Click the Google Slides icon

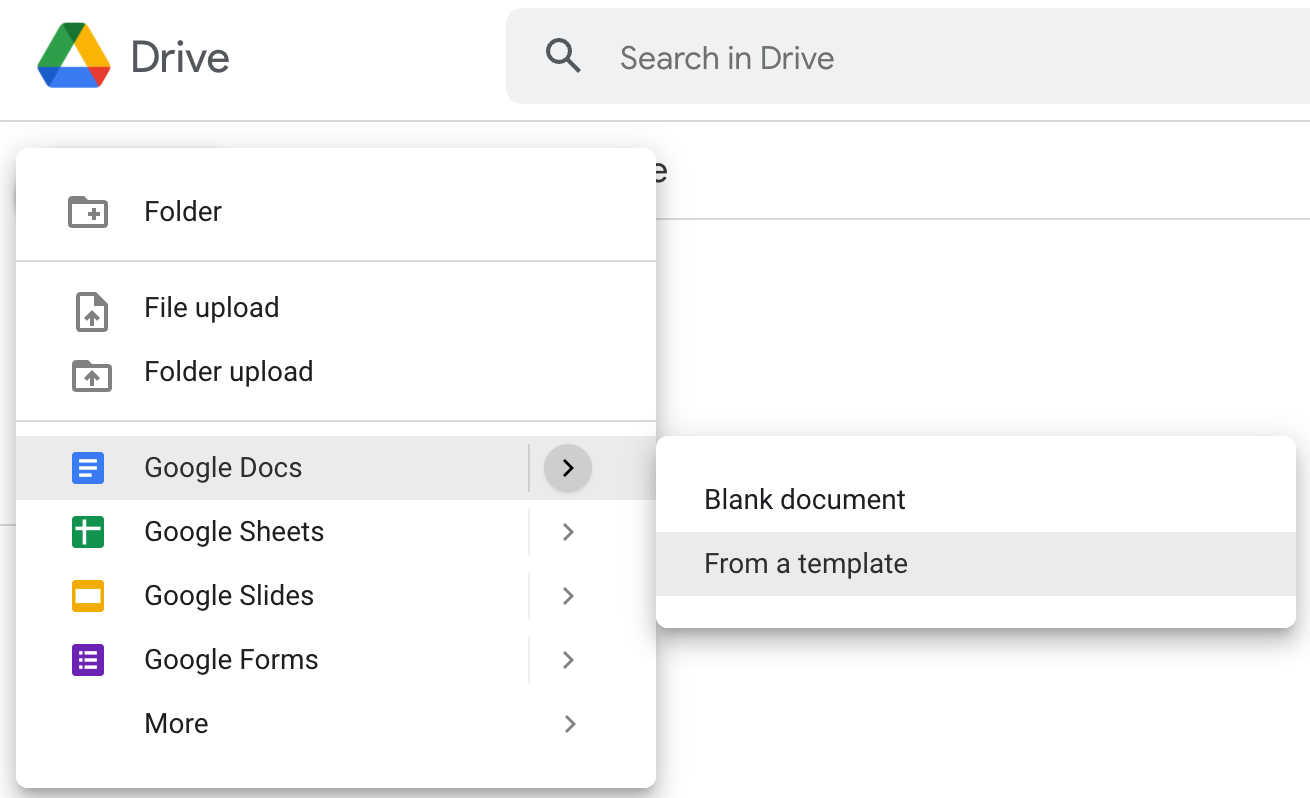(x=87, y=595)
